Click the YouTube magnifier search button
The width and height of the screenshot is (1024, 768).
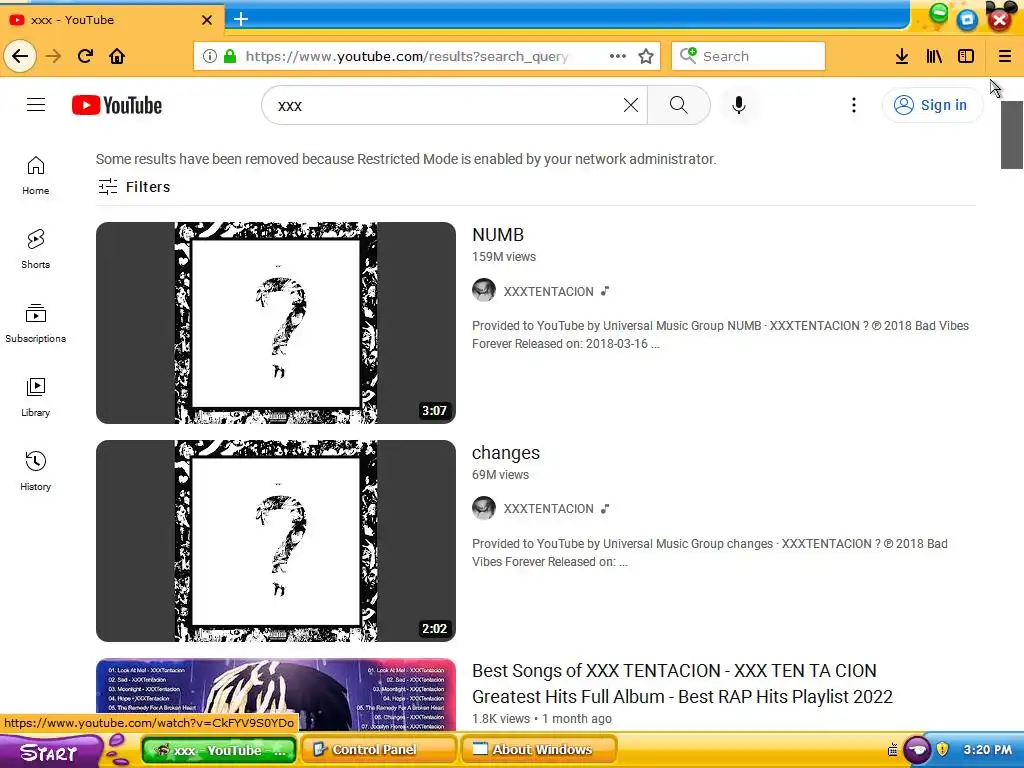pos(679,105)
